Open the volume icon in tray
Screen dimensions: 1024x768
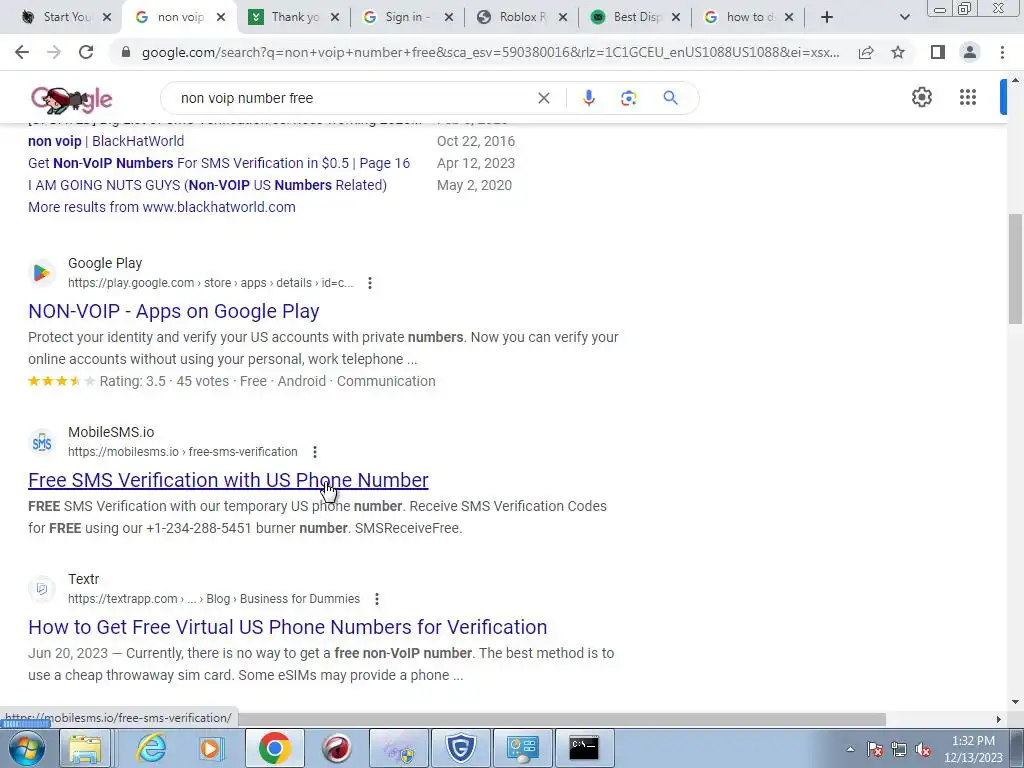click(923, 749)
